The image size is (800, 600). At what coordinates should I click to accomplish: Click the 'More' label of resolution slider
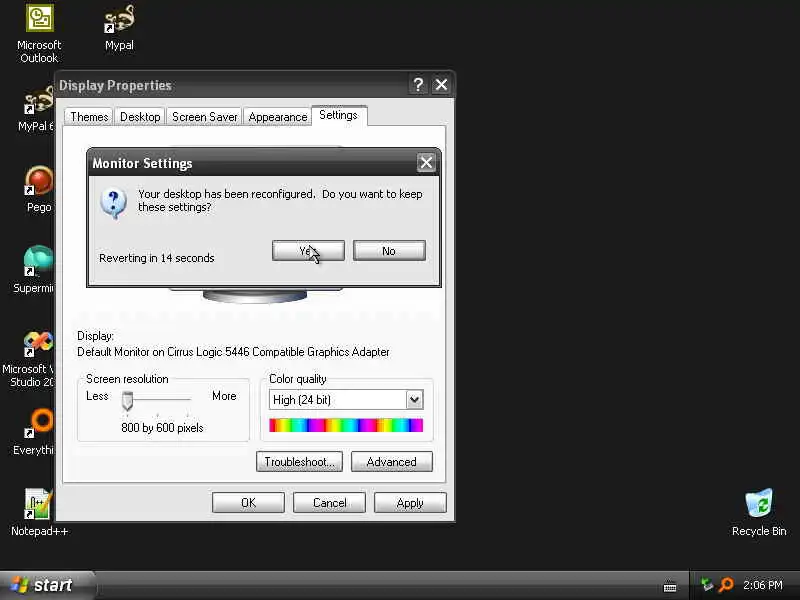[x=224, y=396]
